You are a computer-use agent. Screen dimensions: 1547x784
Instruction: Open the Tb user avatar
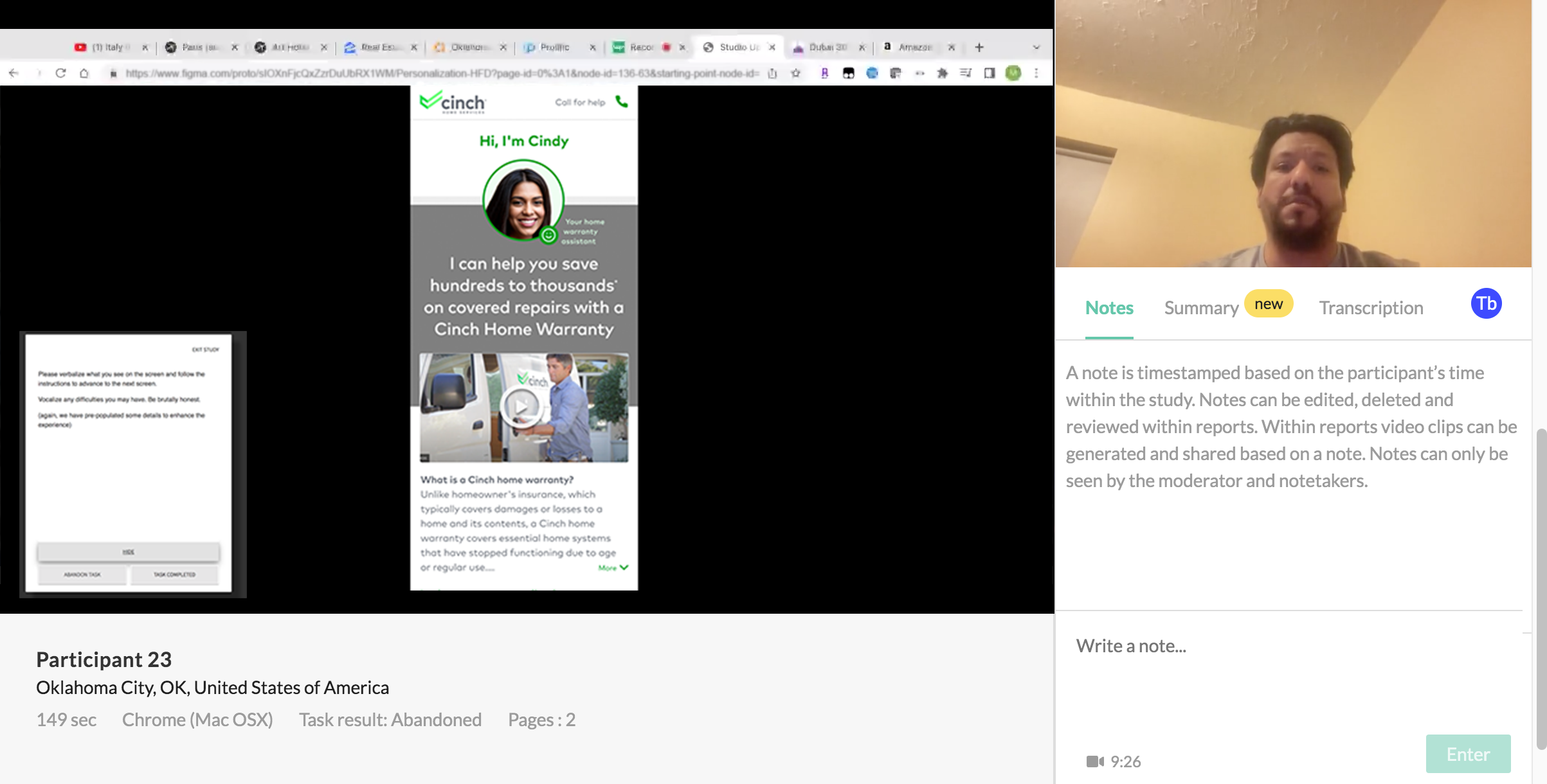tap(1486, 304)
